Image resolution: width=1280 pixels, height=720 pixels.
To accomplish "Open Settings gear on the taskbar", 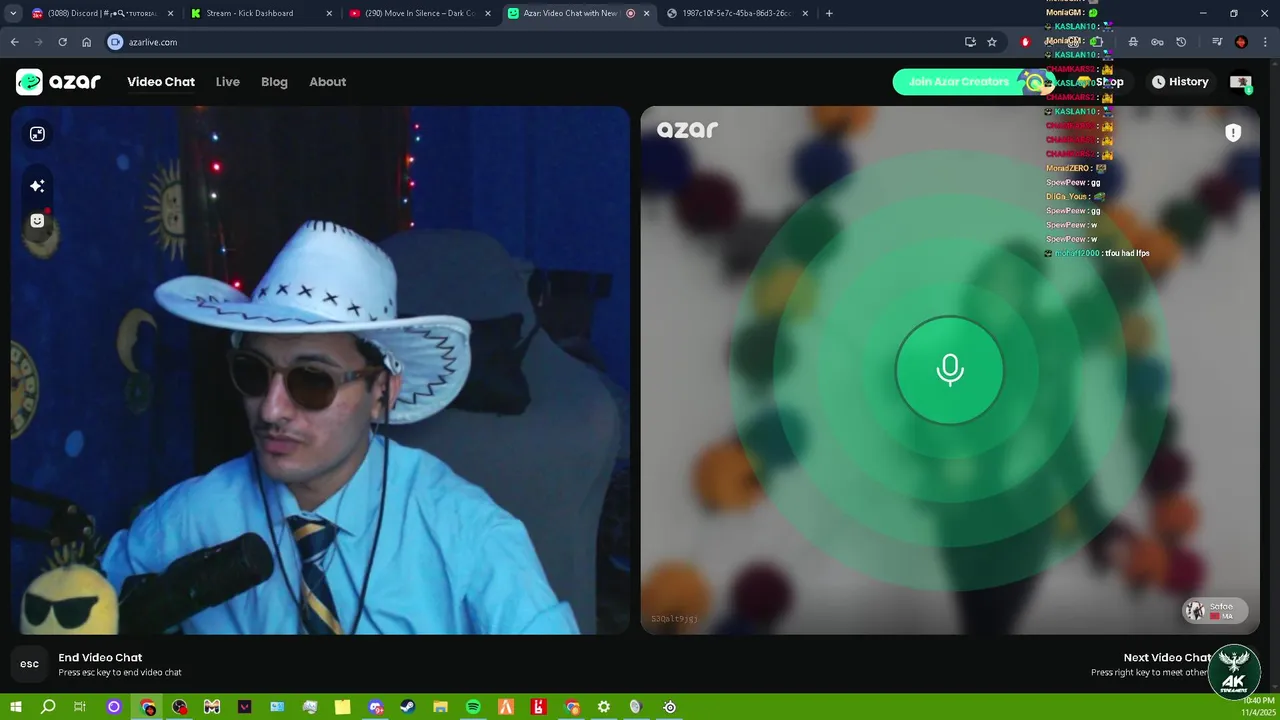I will click(x=604, y=707).
